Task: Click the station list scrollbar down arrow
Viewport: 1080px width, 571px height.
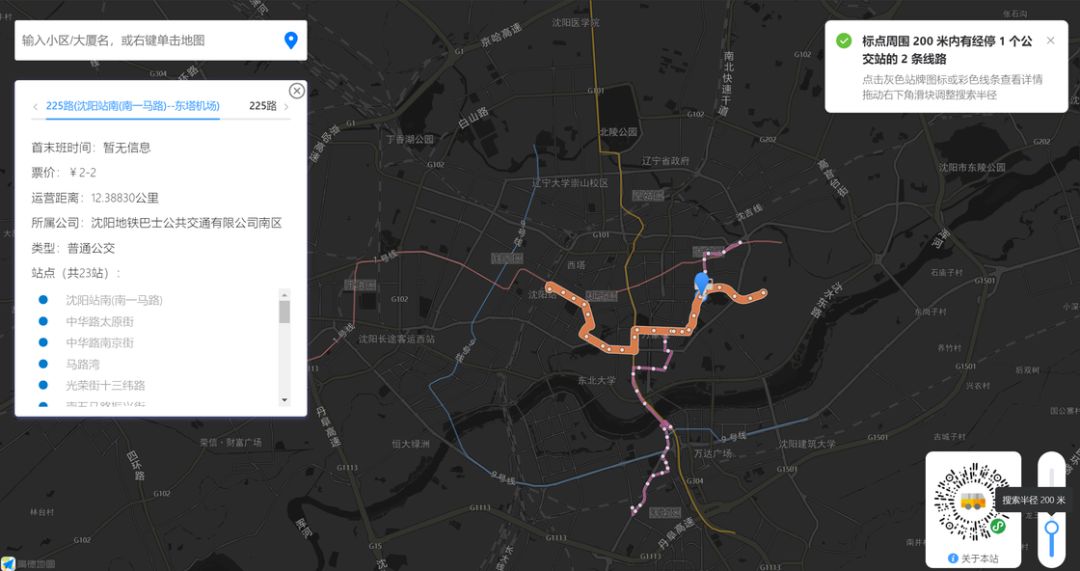Action: pos(284,400)
